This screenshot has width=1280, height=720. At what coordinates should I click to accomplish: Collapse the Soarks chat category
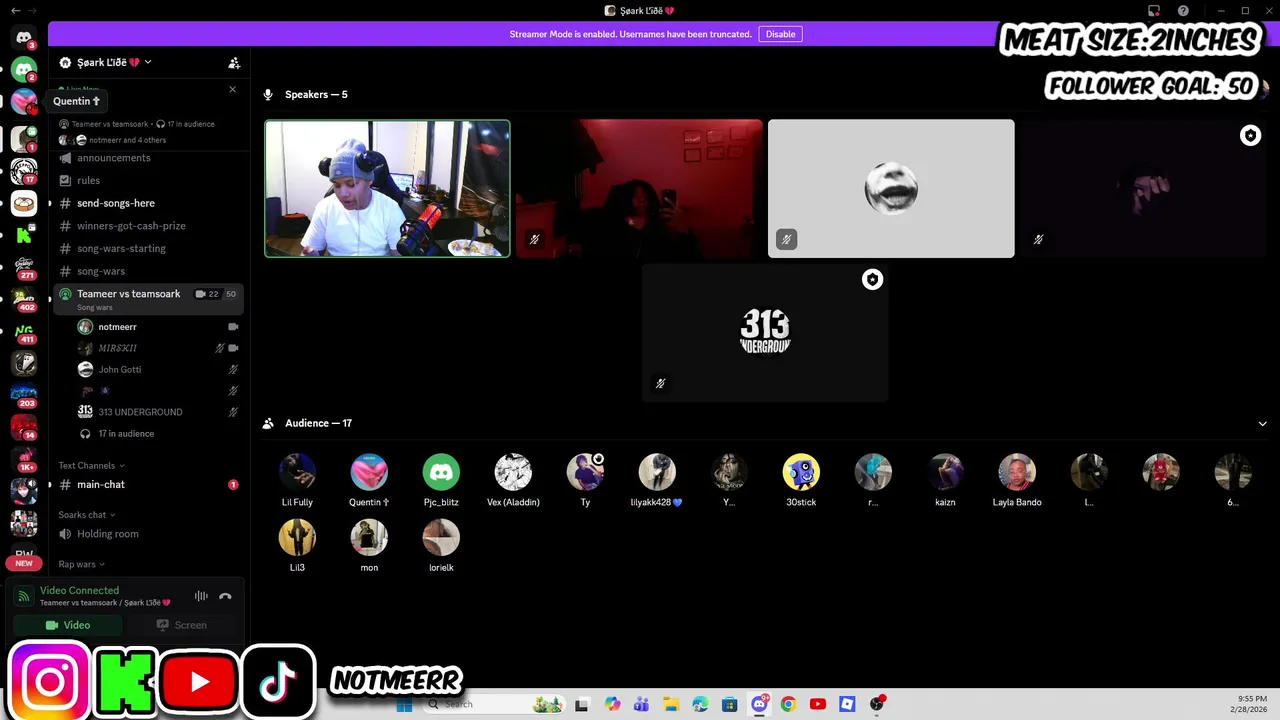[x=87, y=514]
